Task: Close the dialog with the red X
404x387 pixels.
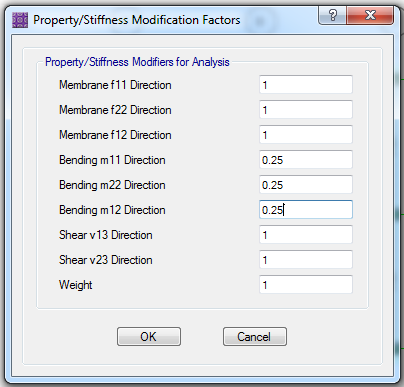Action: 370,15
